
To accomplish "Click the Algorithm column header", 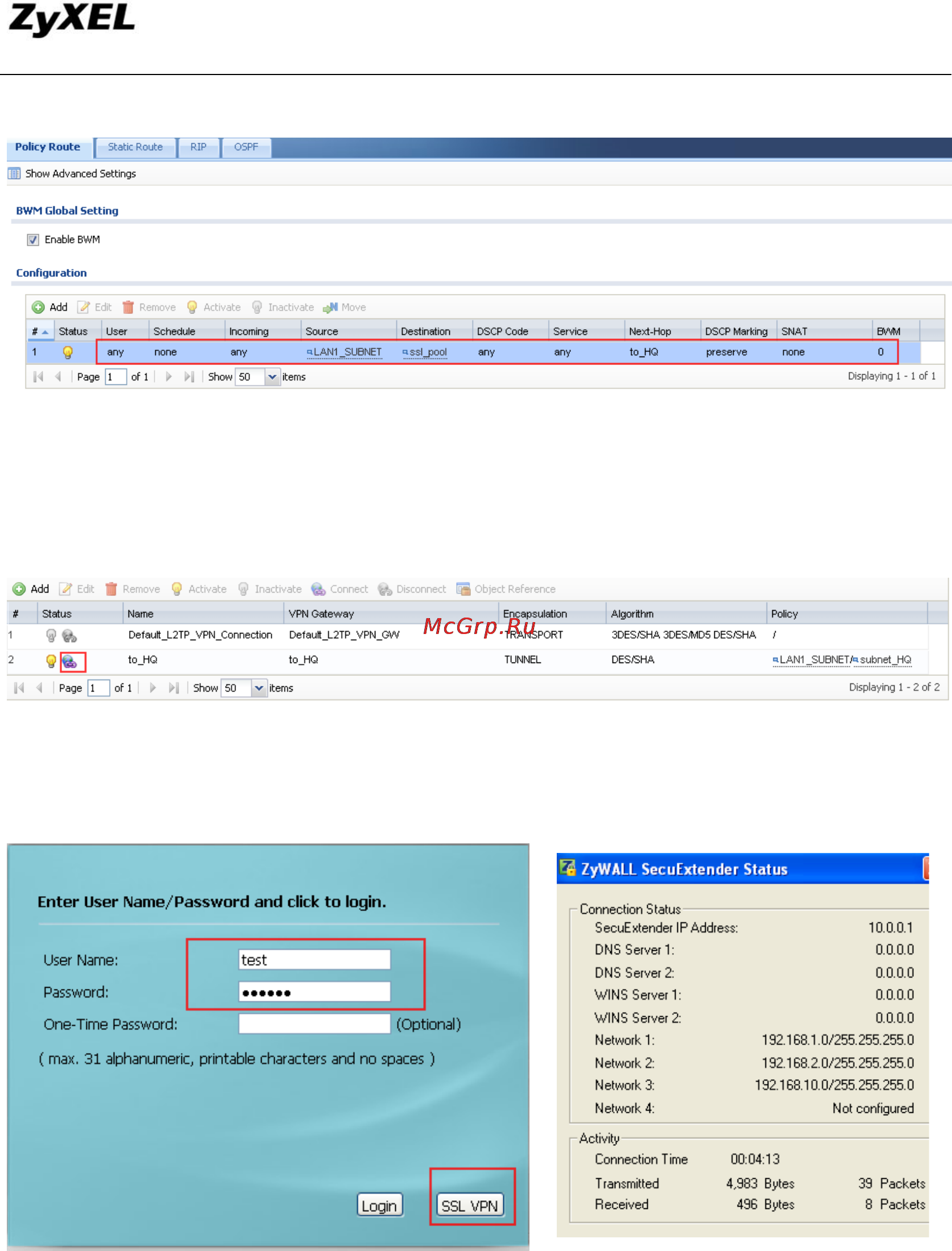I will click(686, 614).
